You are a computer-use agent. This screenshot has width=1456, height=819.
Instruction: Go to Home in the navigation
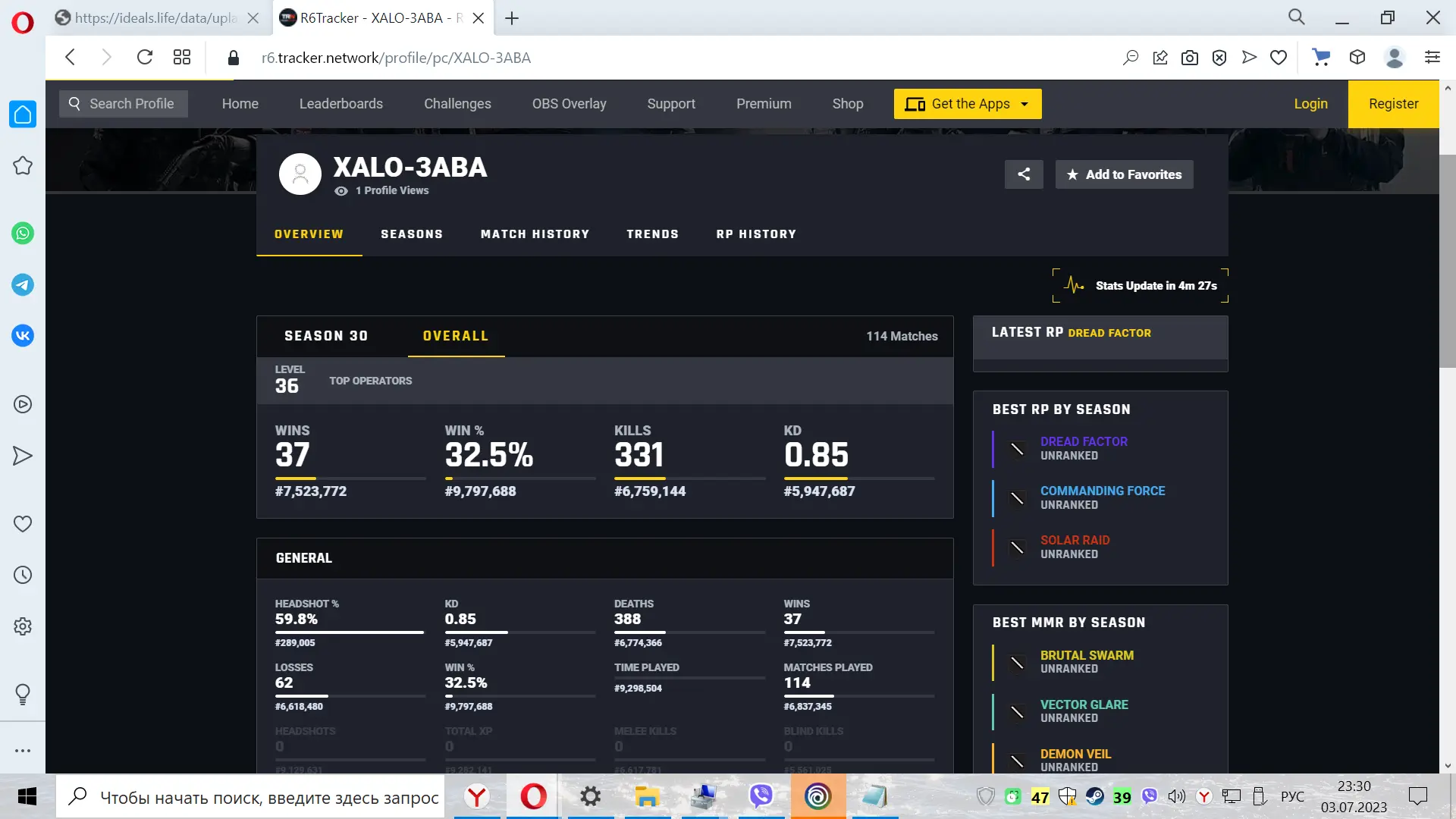(240, 104)
